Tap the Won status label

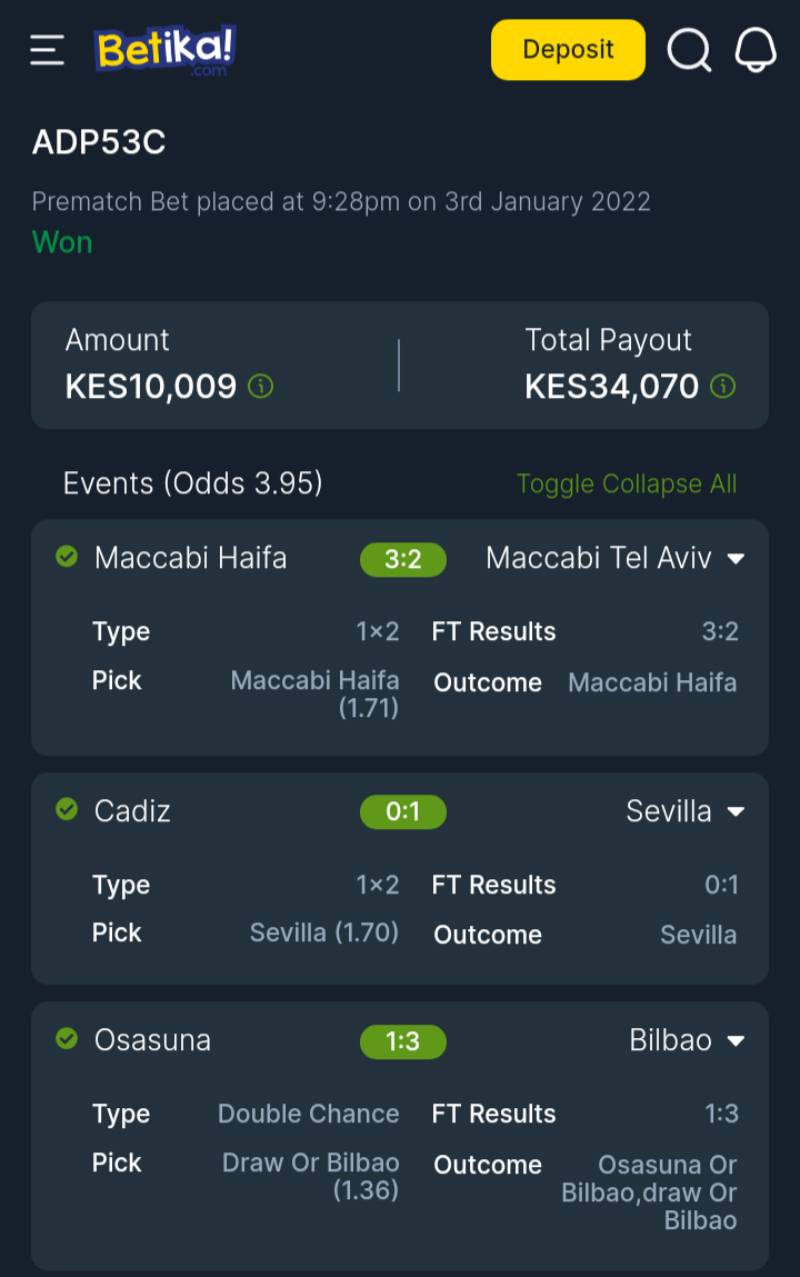point(62,242)
